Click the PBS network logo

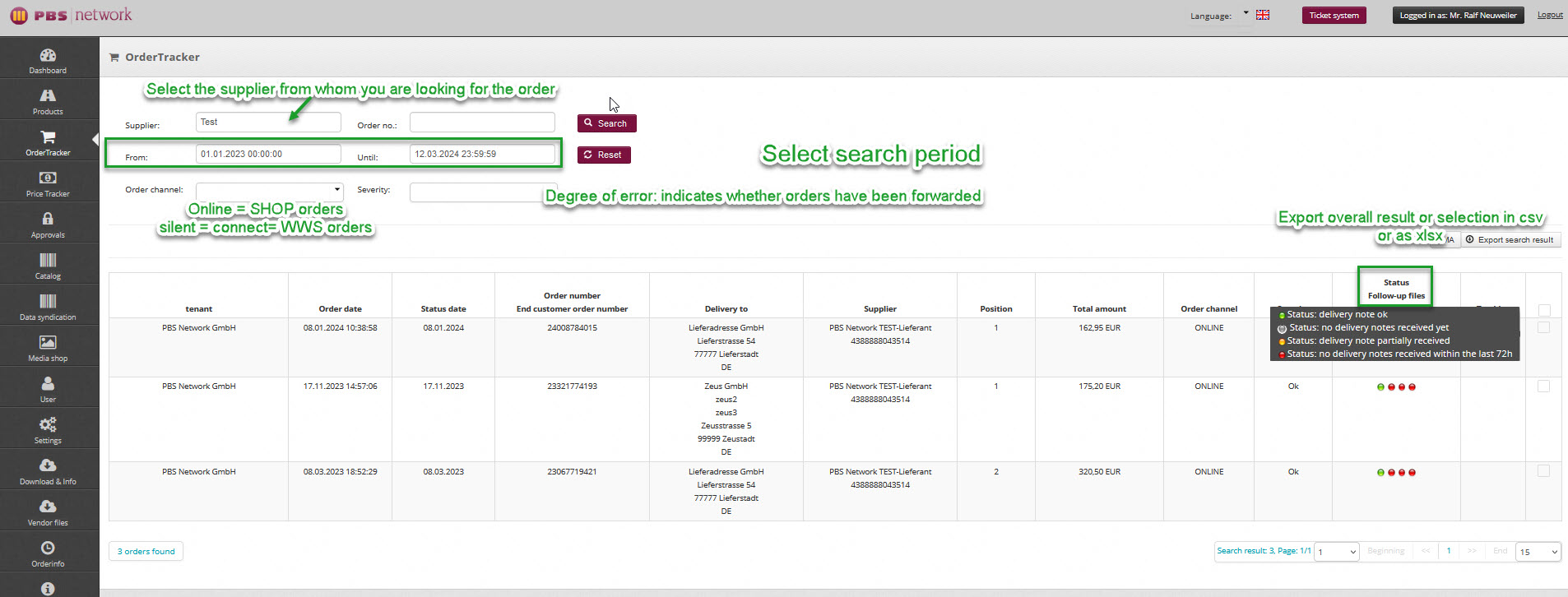point(71,16)
